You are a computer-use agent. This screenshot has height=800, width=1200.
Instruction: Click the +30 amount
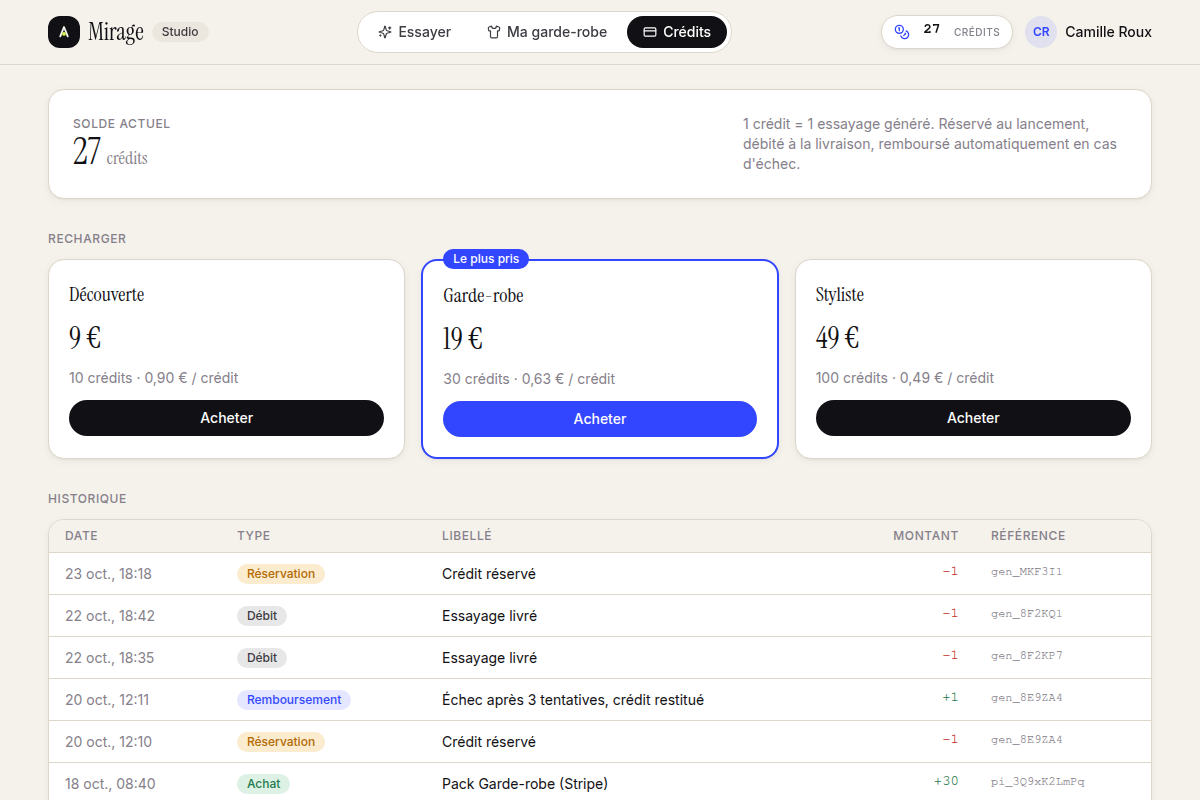point(946,781)
